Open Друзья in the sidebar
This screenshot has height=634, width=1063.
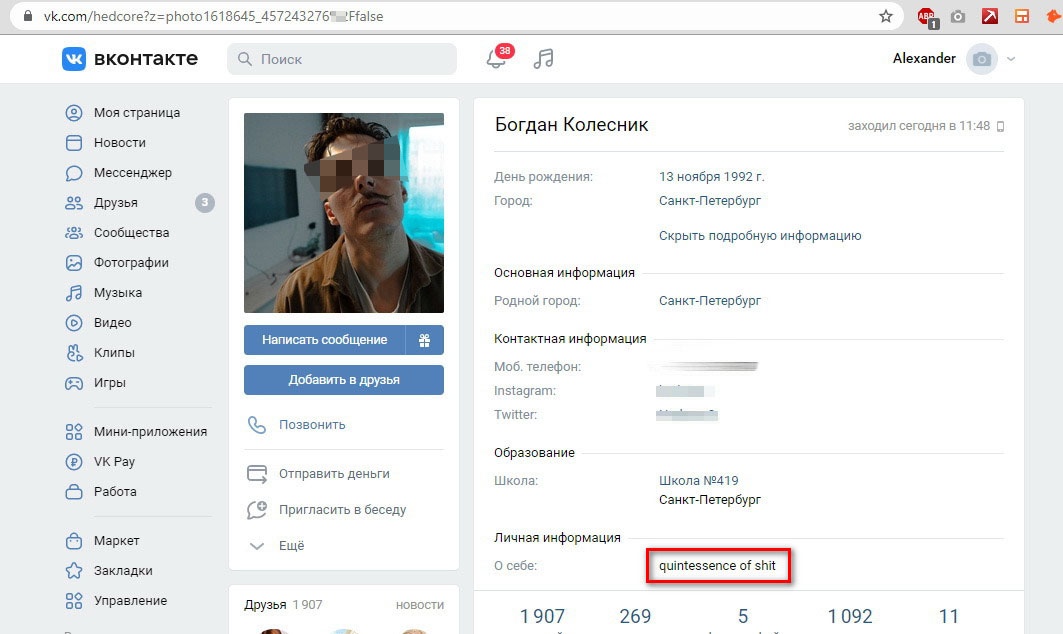tap(115, 202)
